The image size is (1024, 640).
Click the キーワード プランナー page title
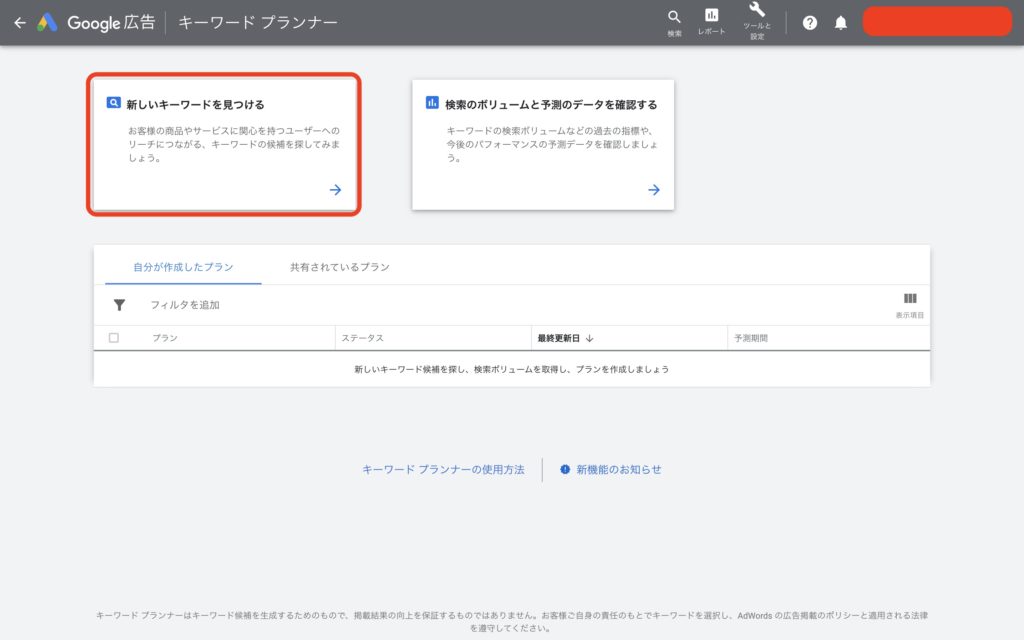click(x=258, y=23)
